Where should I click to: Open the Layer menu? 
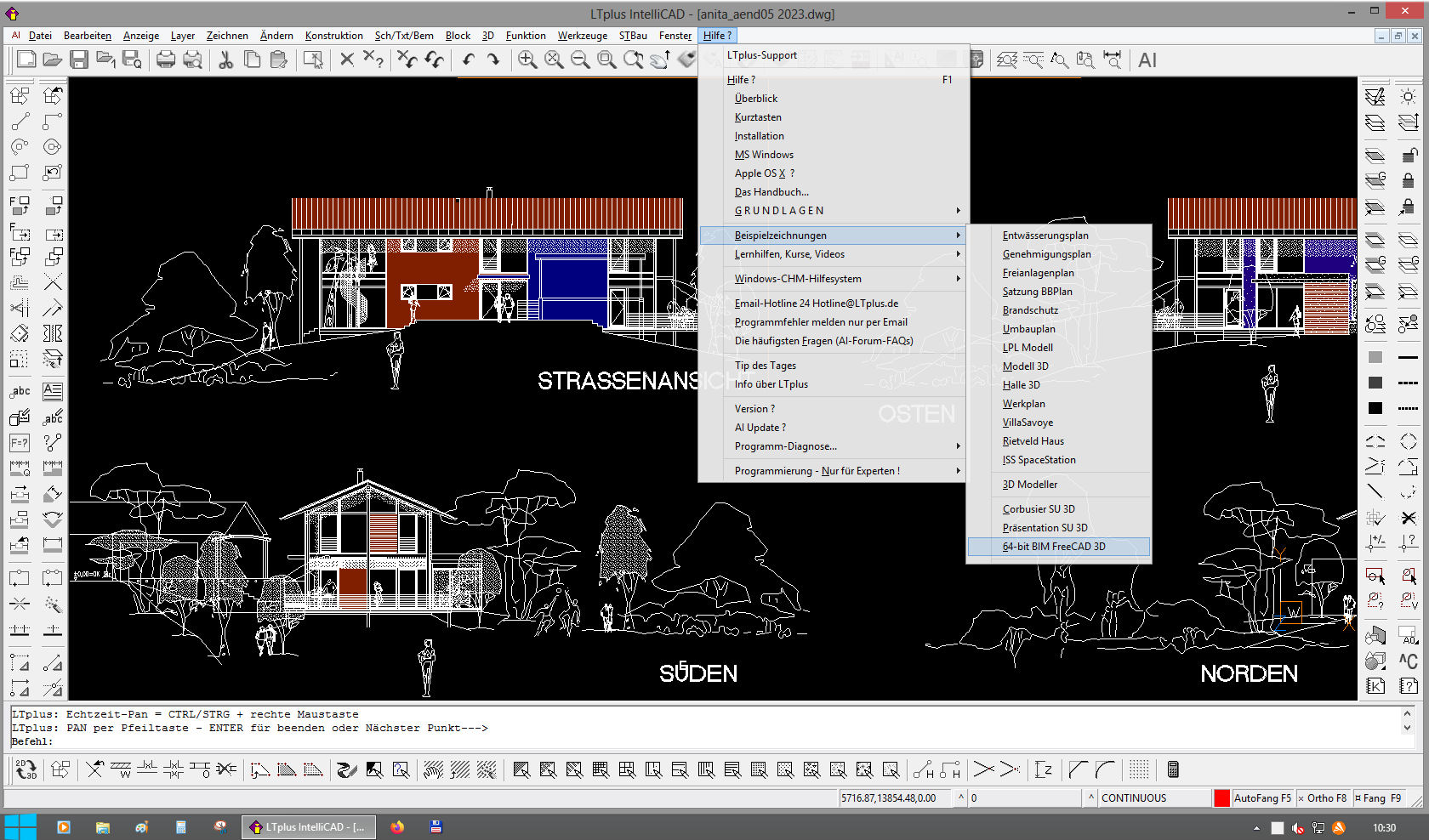tap(183, 36)
